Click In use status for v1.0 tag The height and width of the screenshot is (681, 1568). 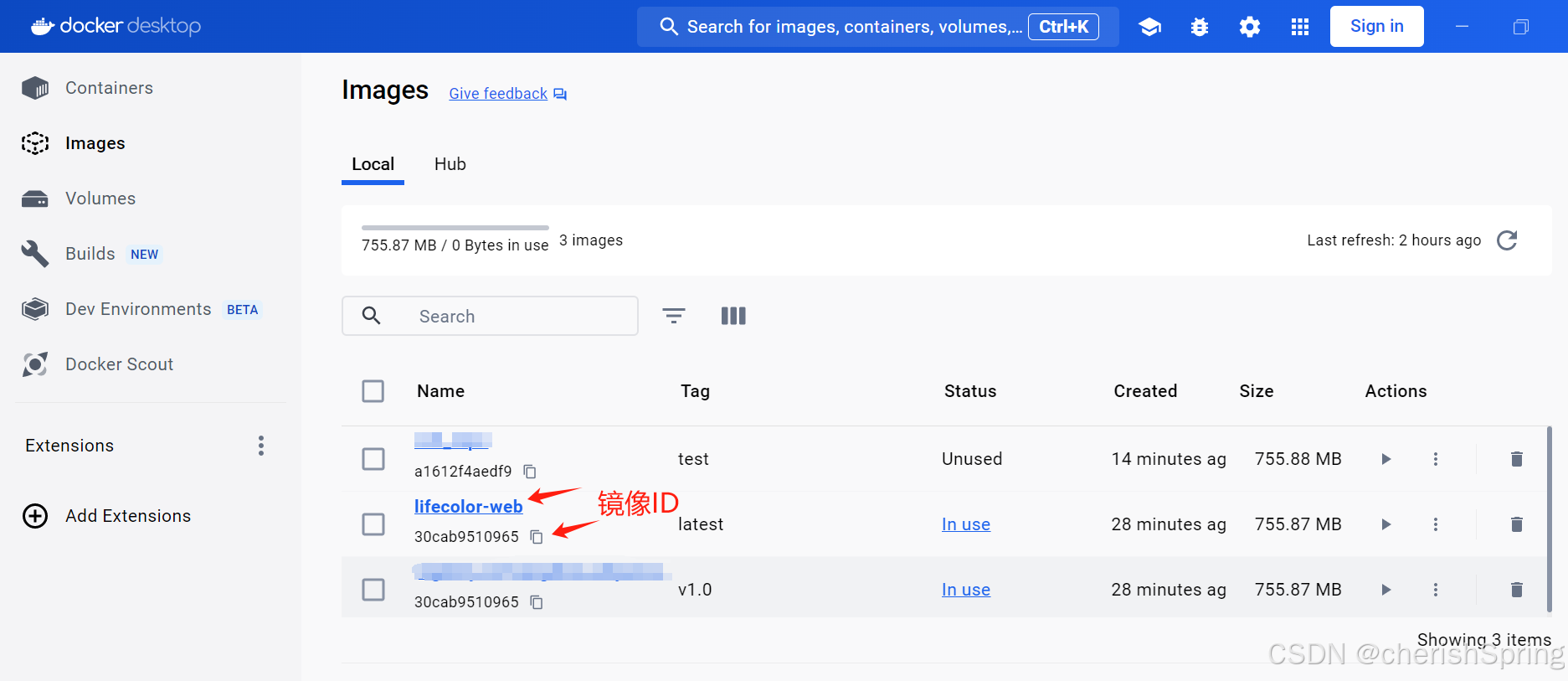pos(966,590)
